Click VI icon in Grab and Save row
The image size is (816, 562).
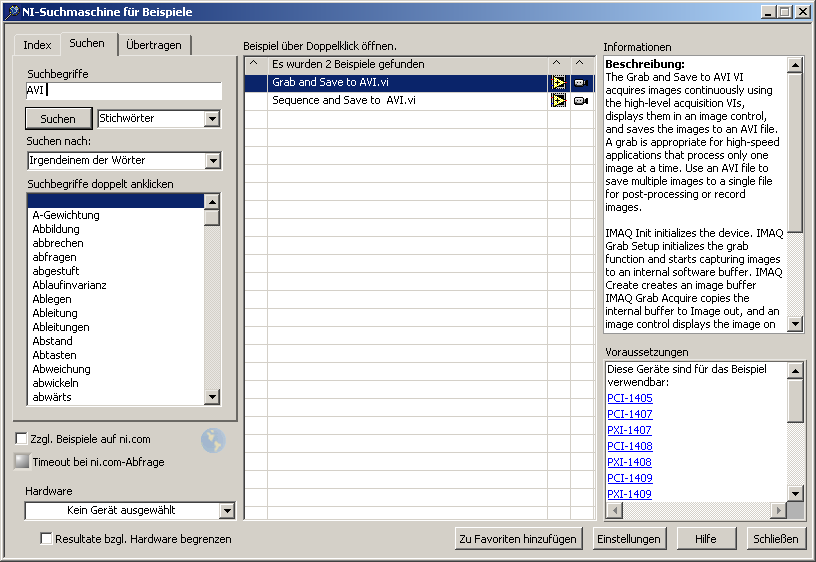pyautogui.click(x=559, y=83)
